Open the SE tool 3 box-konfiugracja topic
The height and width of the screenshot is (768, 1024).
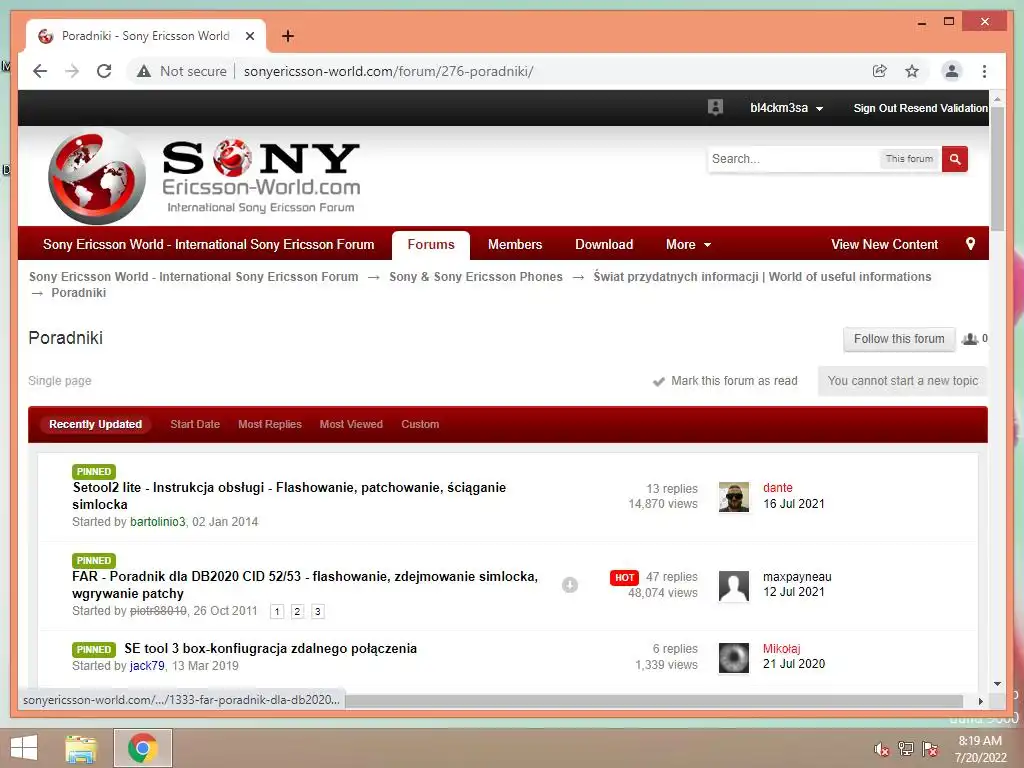[270, 648]
